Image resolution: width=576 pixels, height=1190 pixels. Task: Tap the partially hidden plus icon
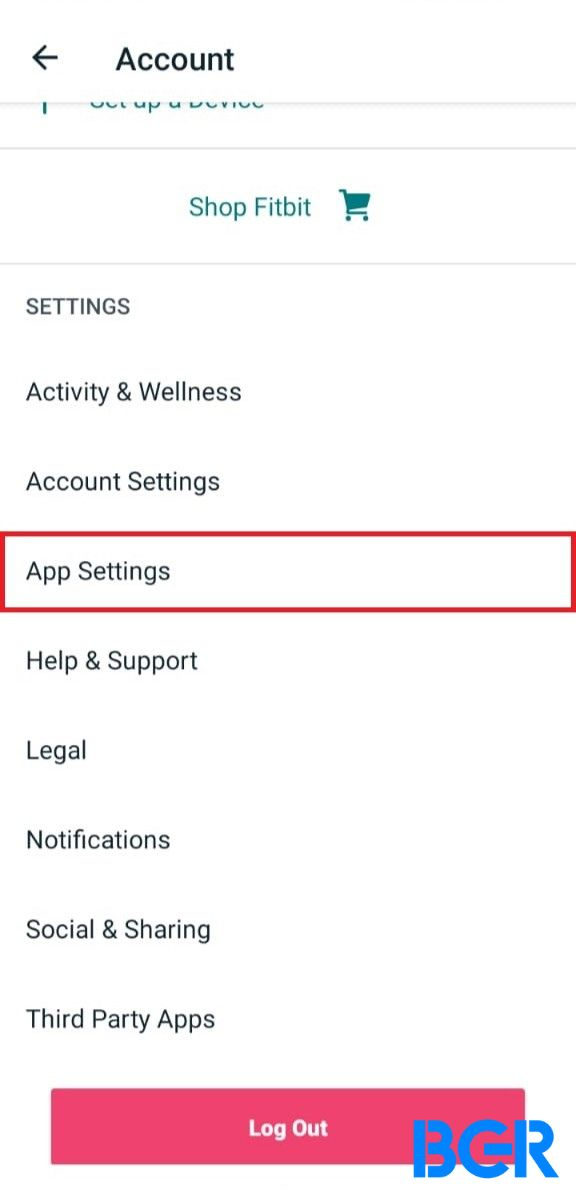(44, 106)
